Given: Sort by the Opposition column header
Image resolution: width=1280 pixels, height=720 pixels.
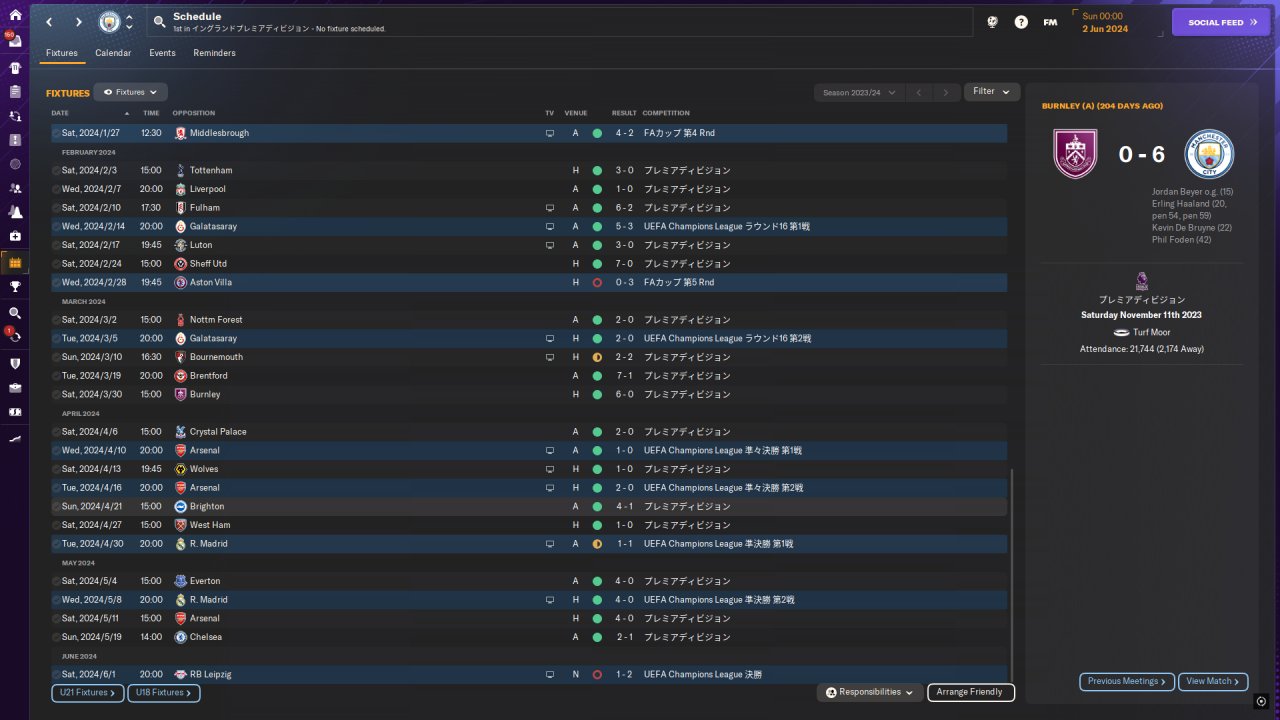Looking at the screenshot, I should tap(194, 113).
